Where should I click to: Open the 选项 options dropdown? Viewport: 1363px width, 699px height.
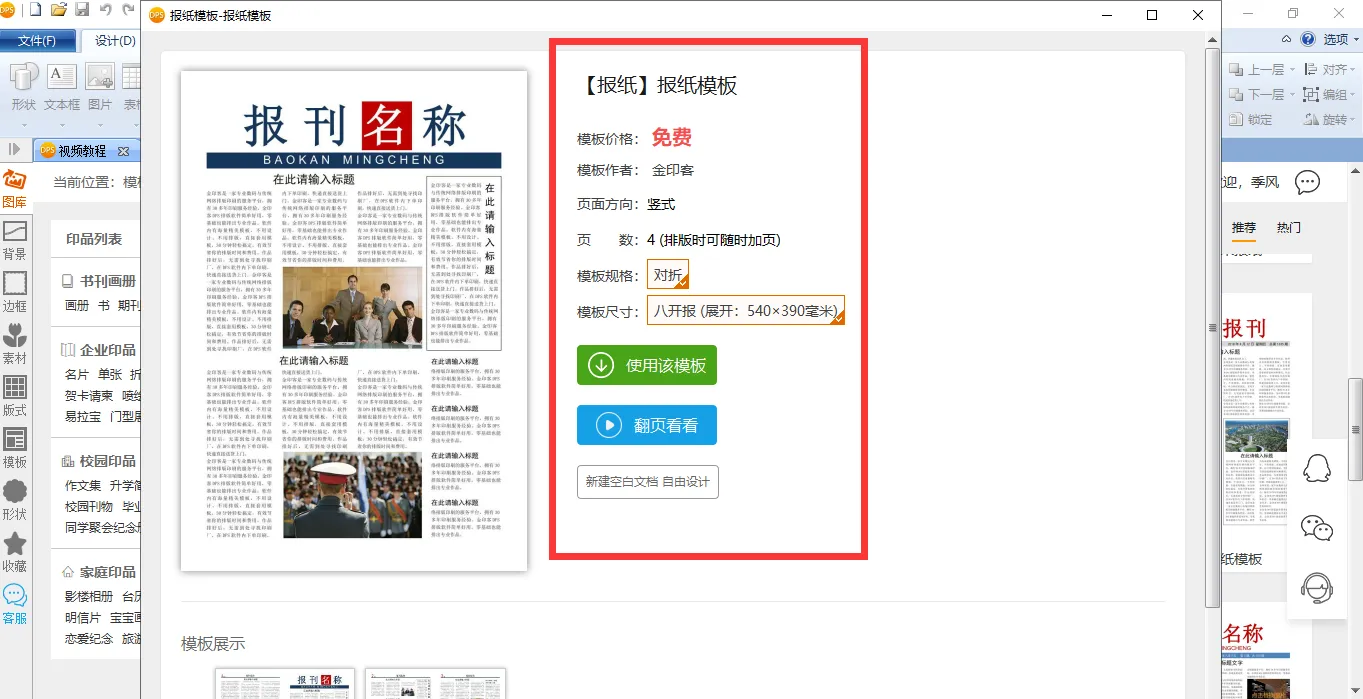(1340, 40)
